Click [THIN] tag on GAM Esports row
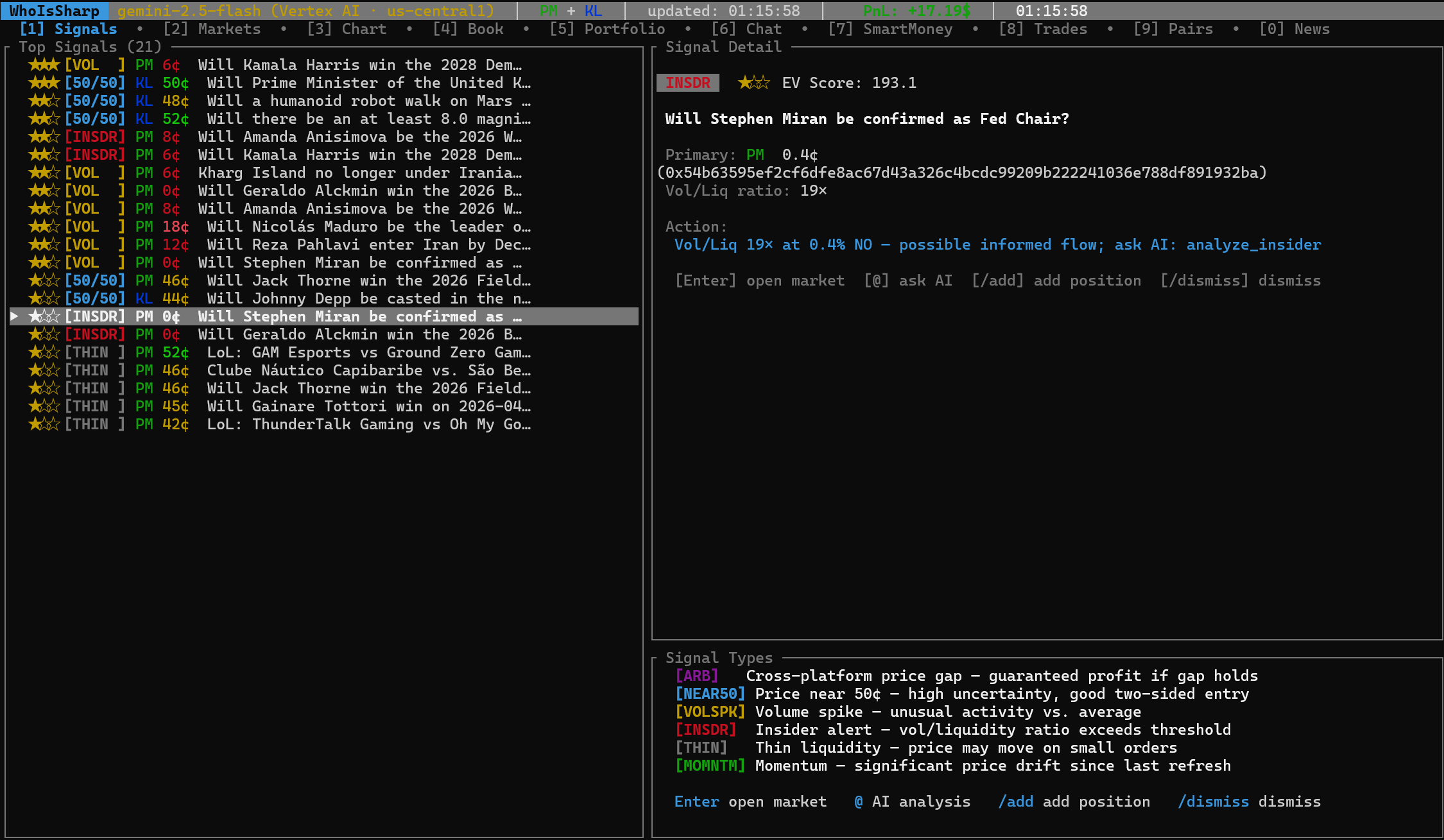The height and width of the screenshot is (840, 1444). pyautogui.click(x=95, y=352)
